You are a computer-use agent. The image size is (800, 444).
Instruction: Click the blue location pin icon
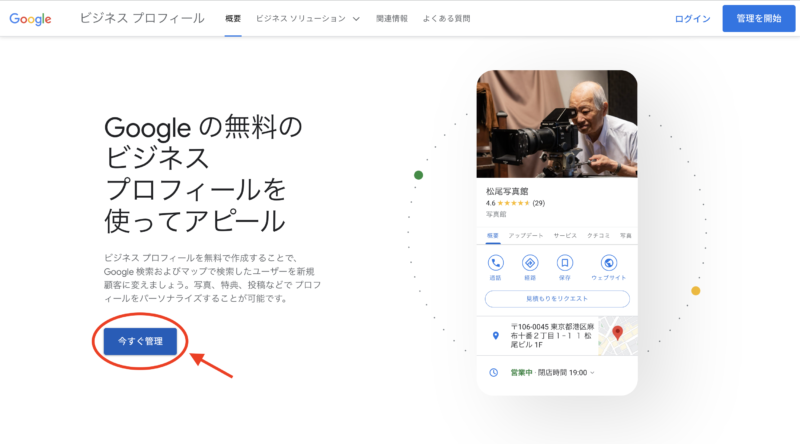[495, 335]
